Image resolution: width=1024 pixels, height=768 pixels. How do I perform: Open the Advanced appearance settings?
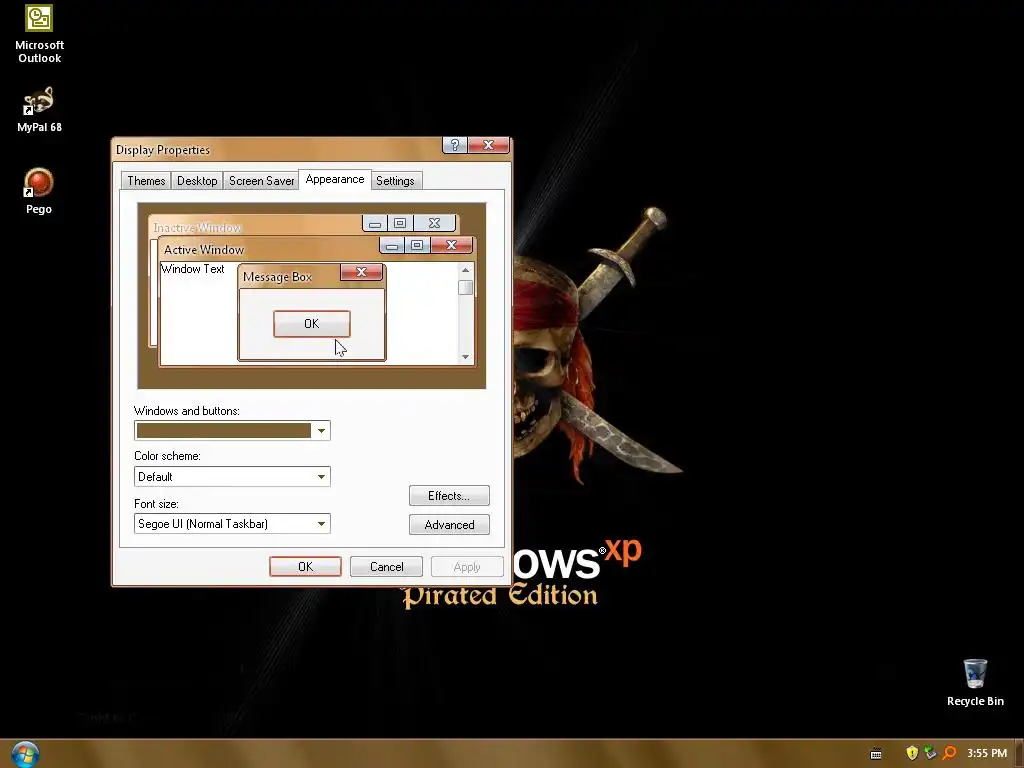449,525
